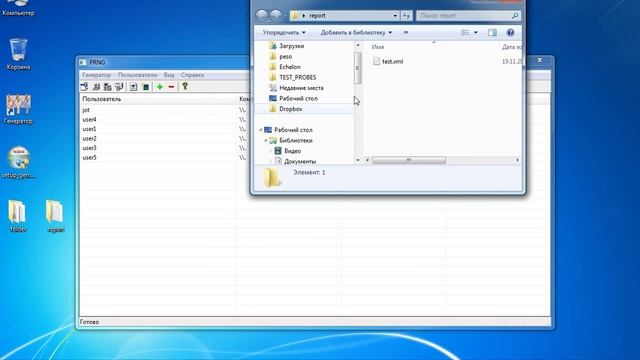Go forward in the Explorer window
Screen dimensions: 640x360
coord(276,16)
